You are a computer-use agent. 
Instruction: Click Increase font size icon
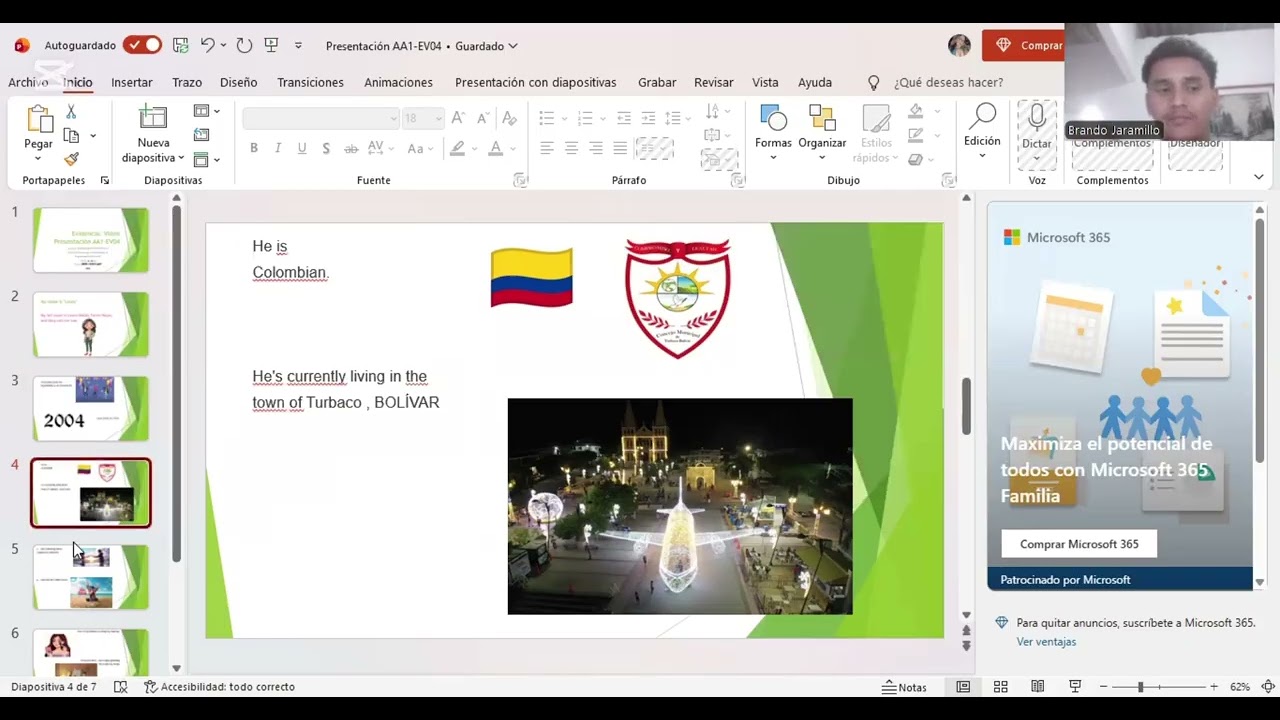pyautogui.click(x=460, y=118)
